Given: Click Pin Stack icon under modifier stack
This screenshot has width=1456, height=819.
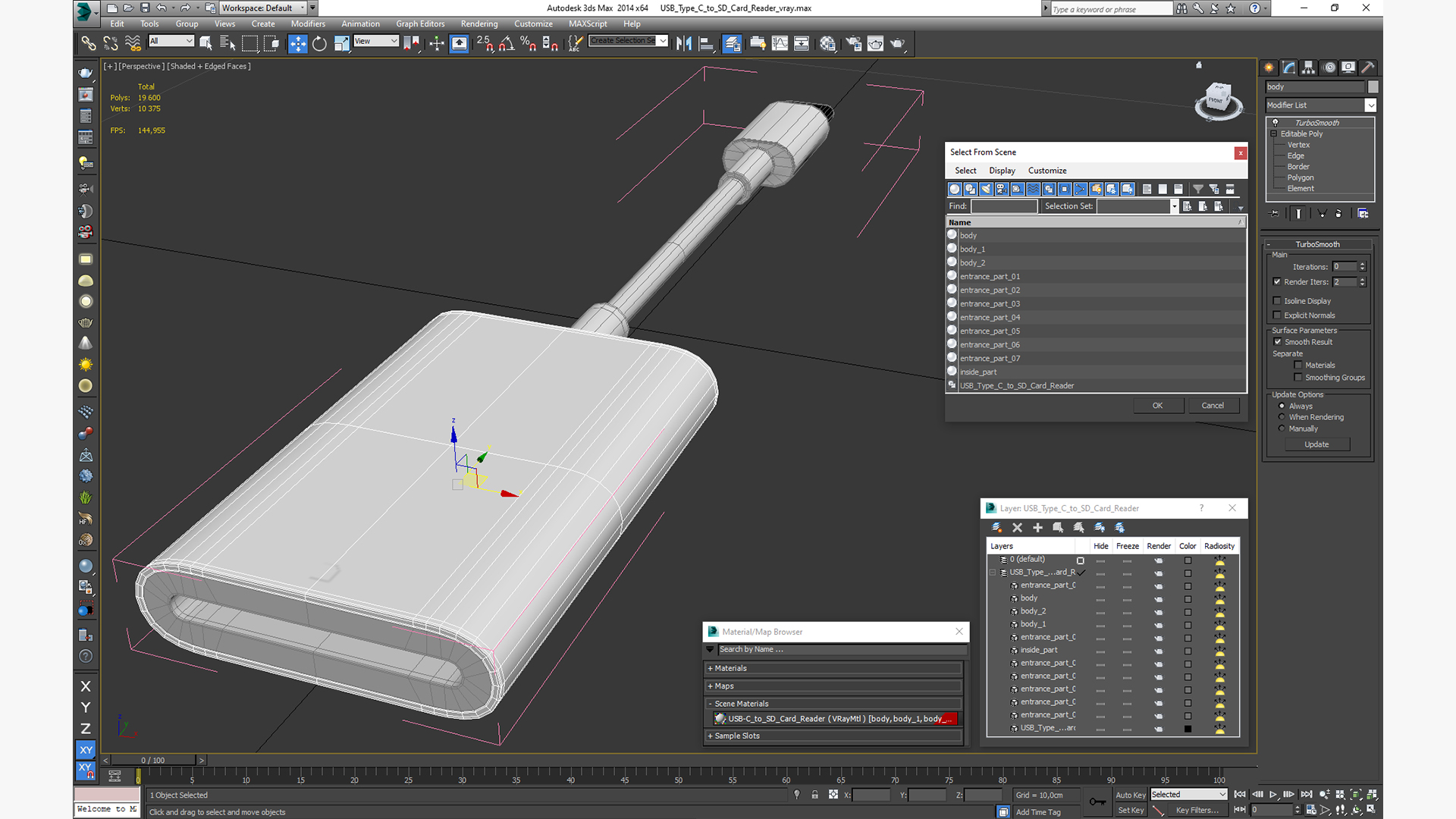Looking at the screenshot, I should point(1275,214).
